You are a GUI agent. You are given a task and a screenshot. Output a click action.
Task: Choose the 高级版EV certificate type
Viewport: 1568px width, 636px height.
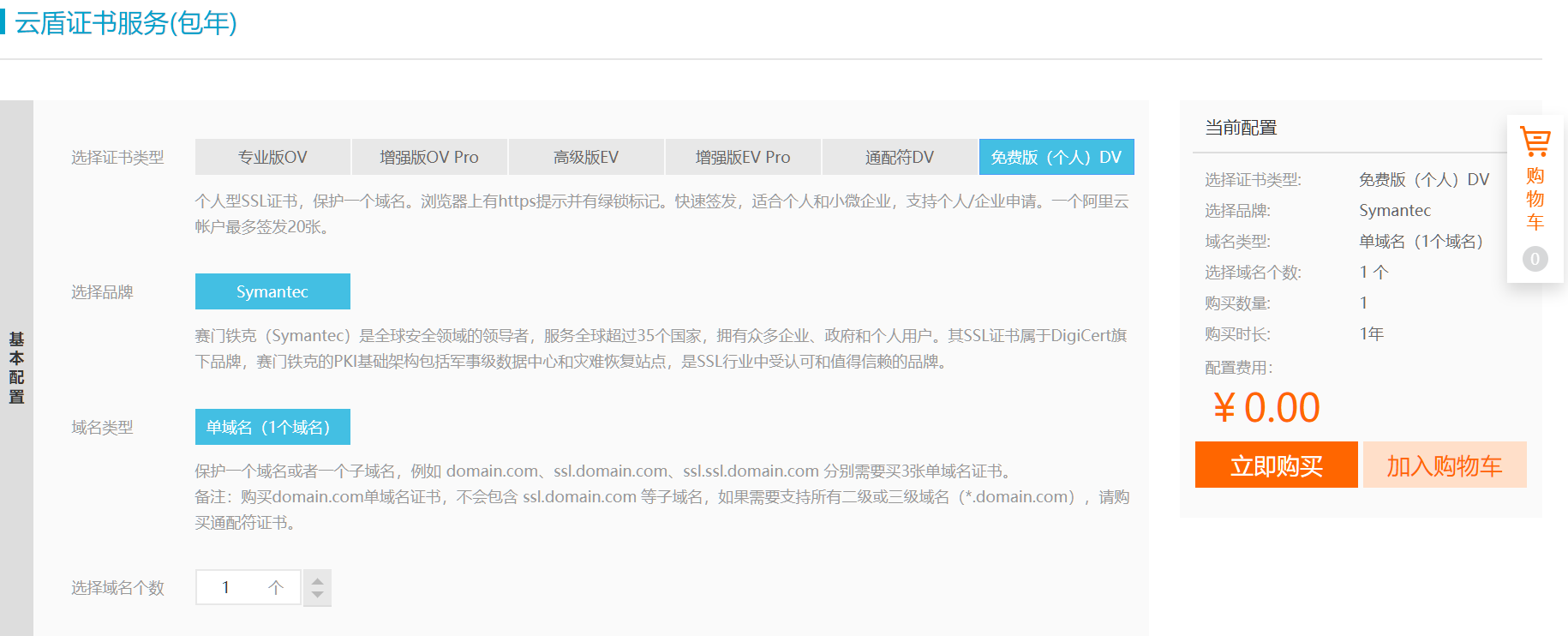[x=586, y=157]
